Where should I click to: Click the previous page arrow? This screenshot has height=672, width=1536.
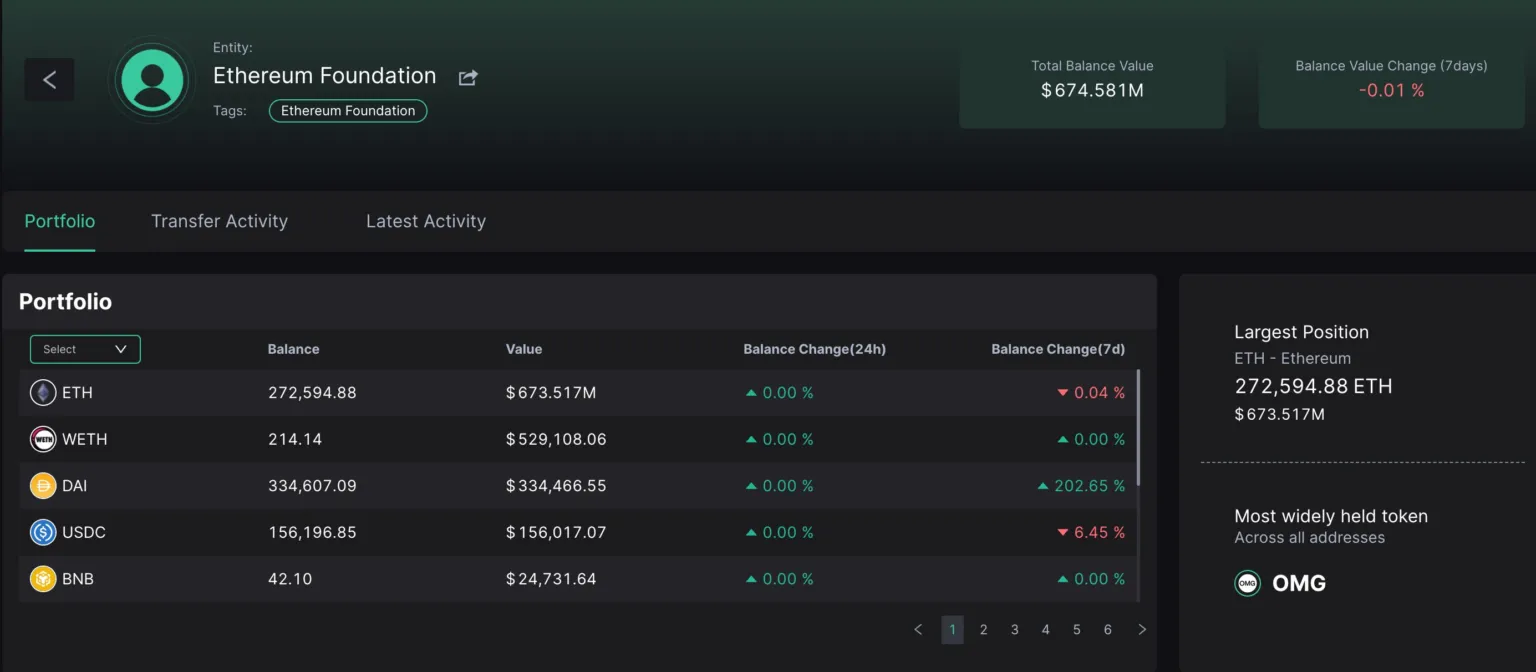[x=918, y=630]
